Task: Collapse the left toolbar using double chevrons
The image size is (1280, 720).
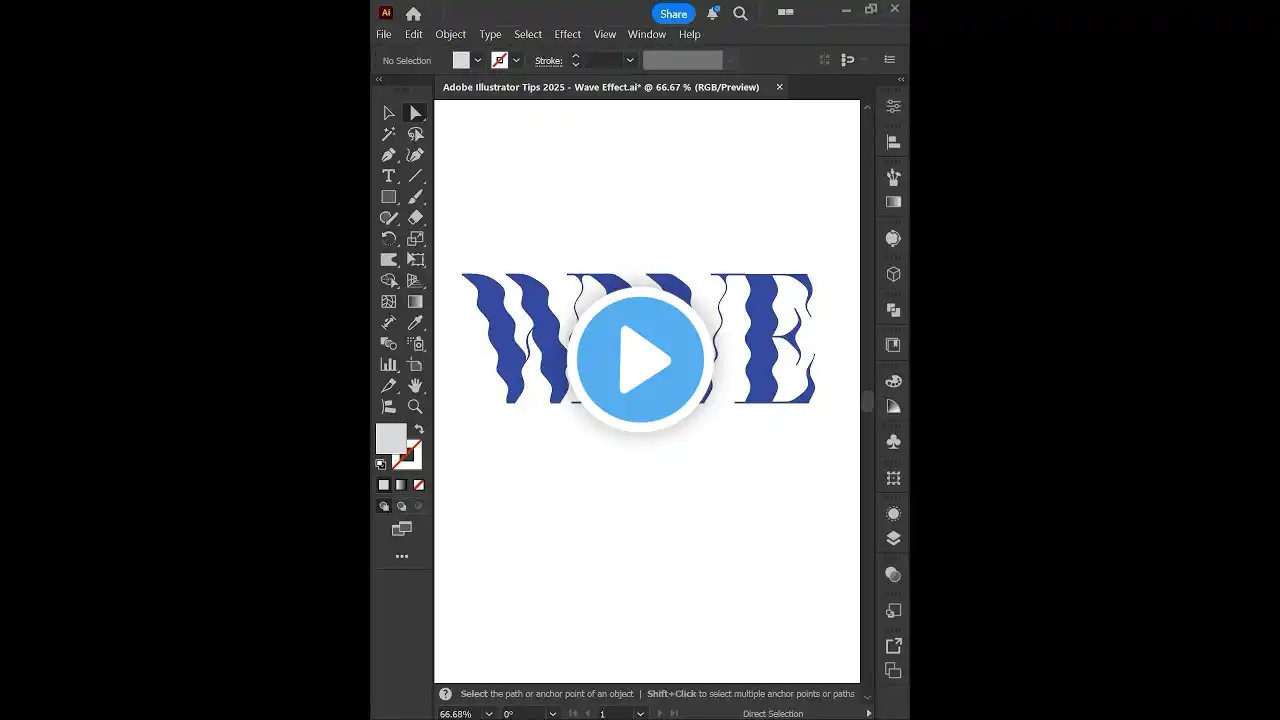Action: [x=379, y=80]
